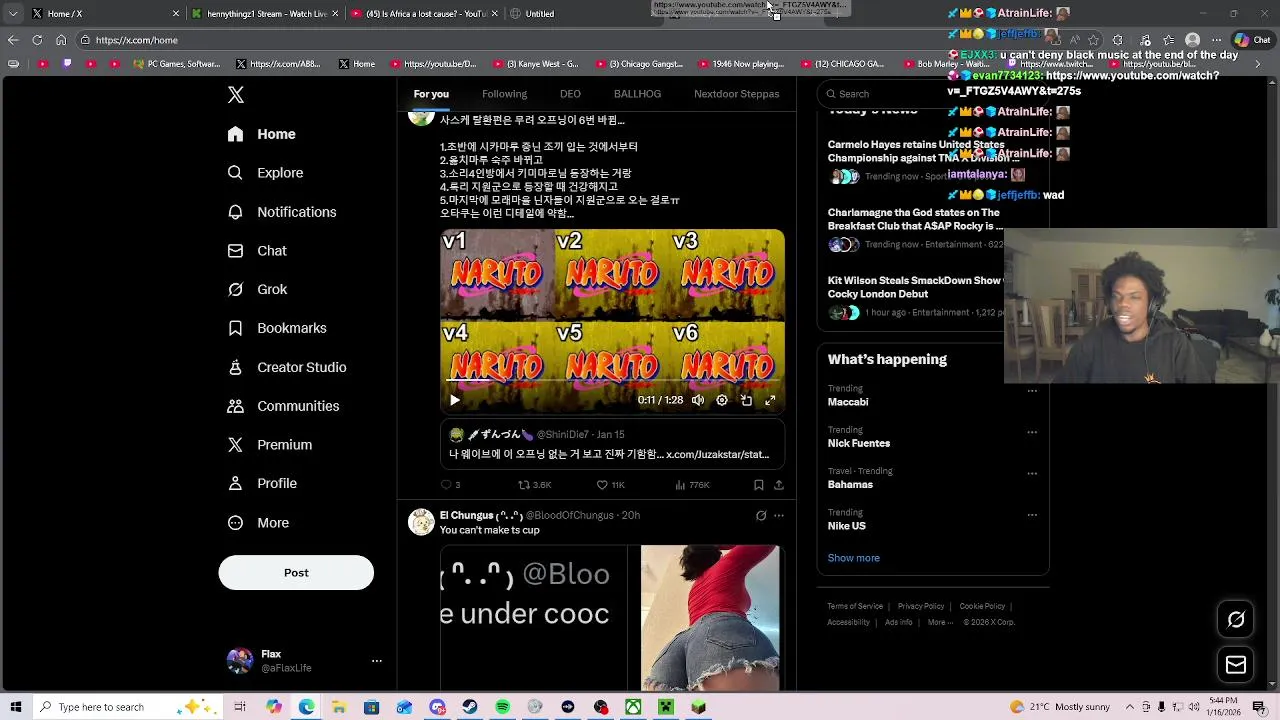Switch to the hennythingz1 Stream browser tab
This screenshot has height=720, width=1280.
pos(265,14)
